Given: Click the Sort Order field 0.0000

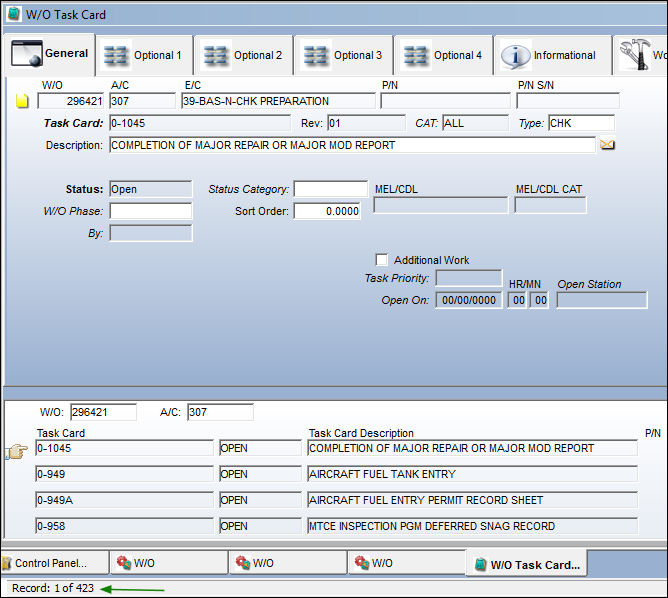Looking at the screenshot, I should point(327,211).
